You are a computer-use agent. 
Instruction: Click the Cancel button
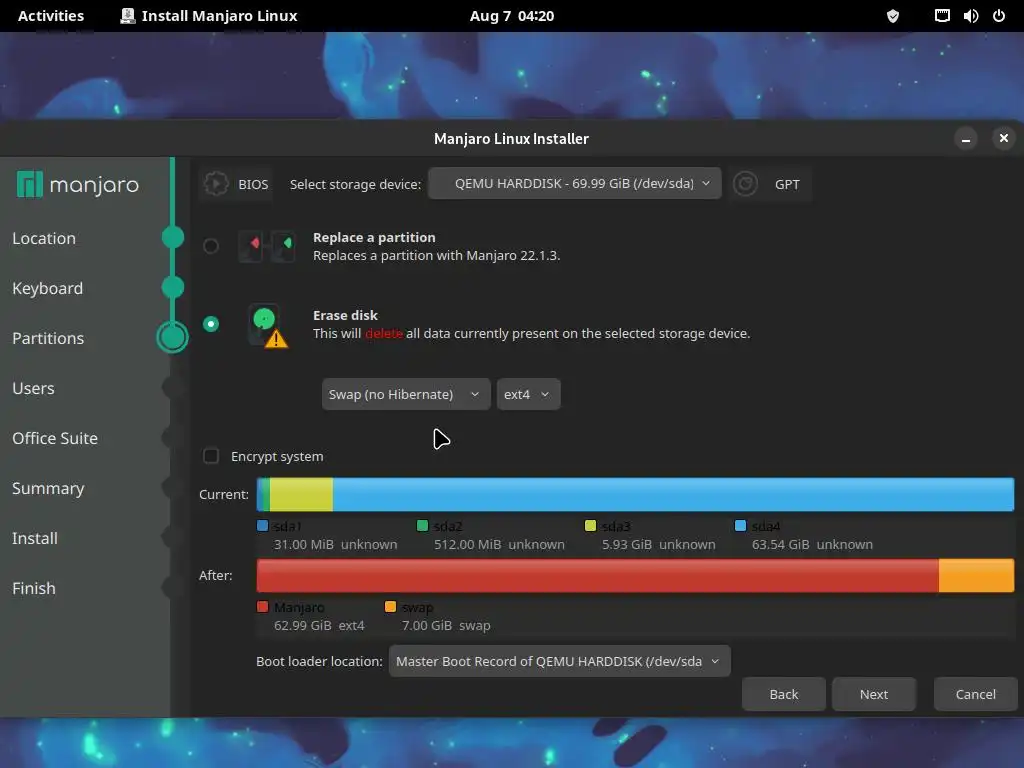[976, 694]
